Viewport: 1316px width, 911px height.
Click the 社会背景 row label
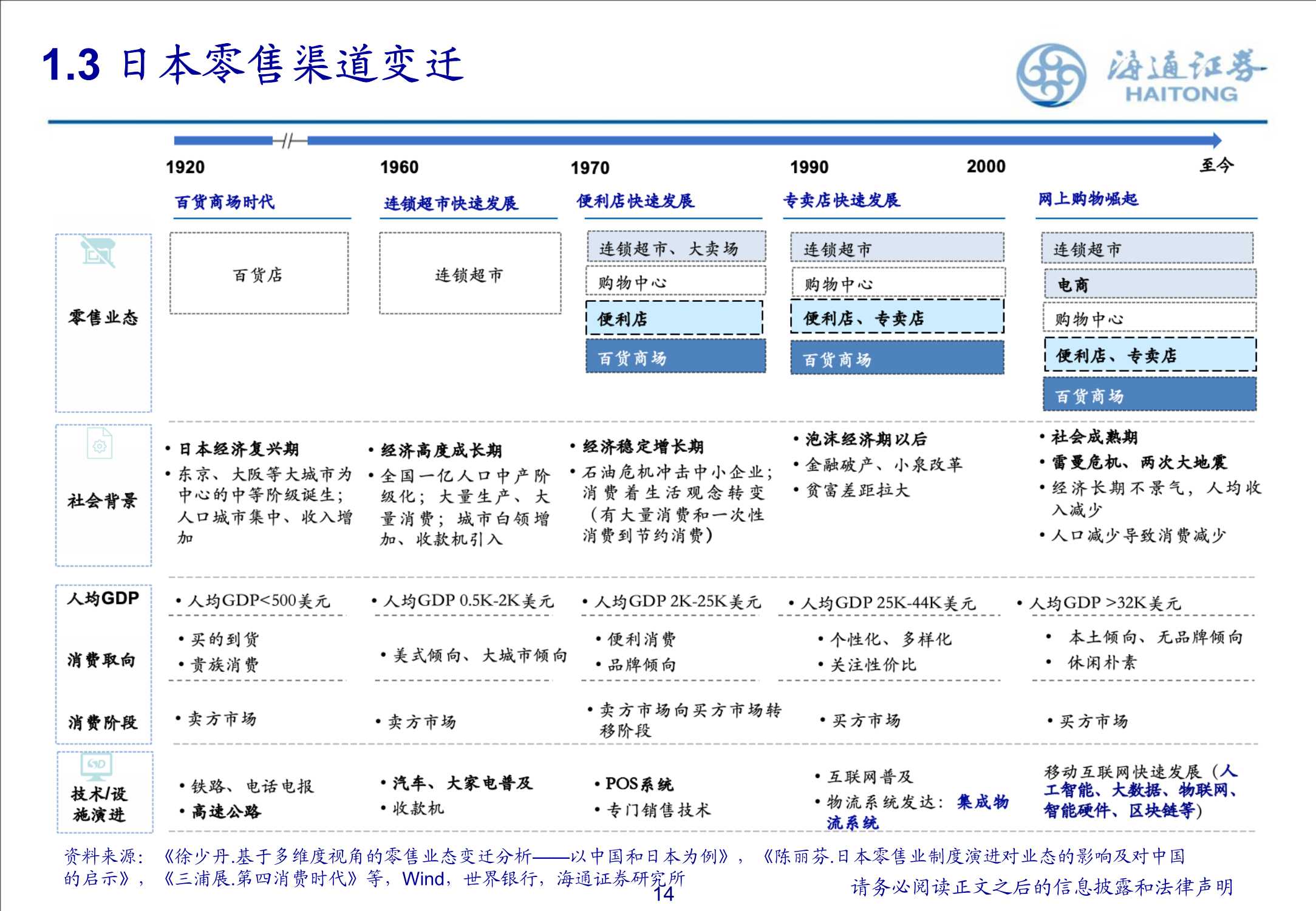tap(103, 501)
